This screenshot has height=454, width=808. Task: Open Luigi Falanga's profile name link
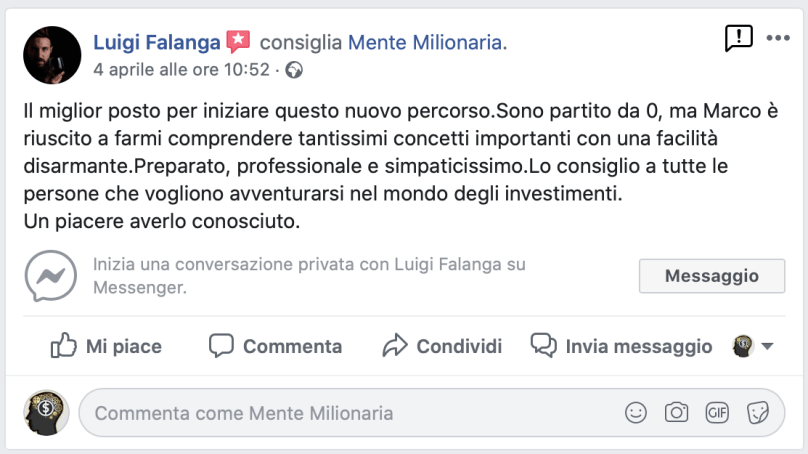pyautogui.click(x=158, y=42)
